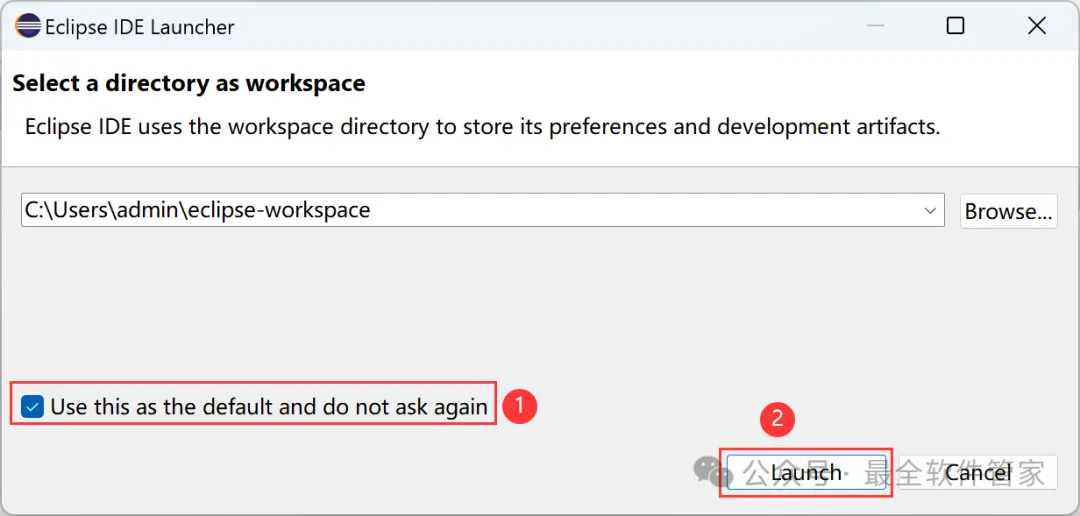This screenshot has width=1080, height=516.
Task: Click the blank title bar space left of maximize
Action: 600,26
